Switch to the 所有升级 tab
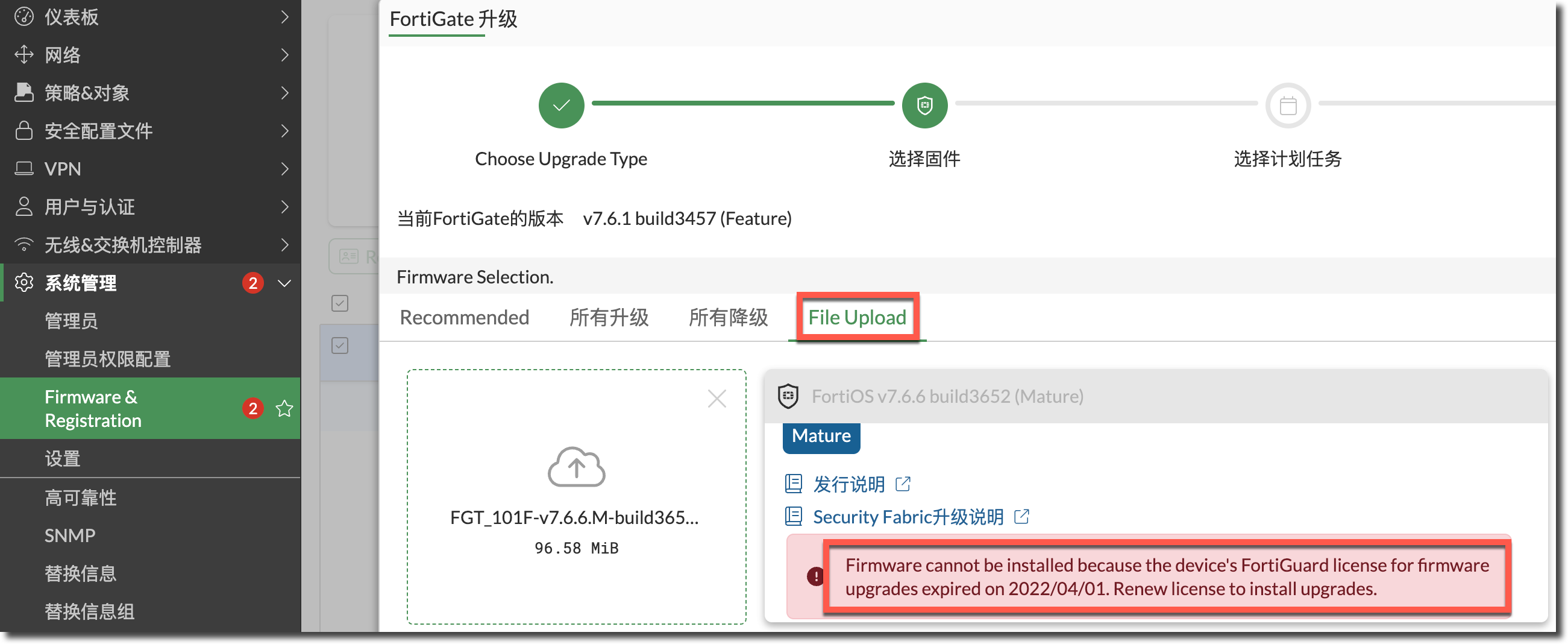This screenshot has height=644, width=1568. (609, 317)
